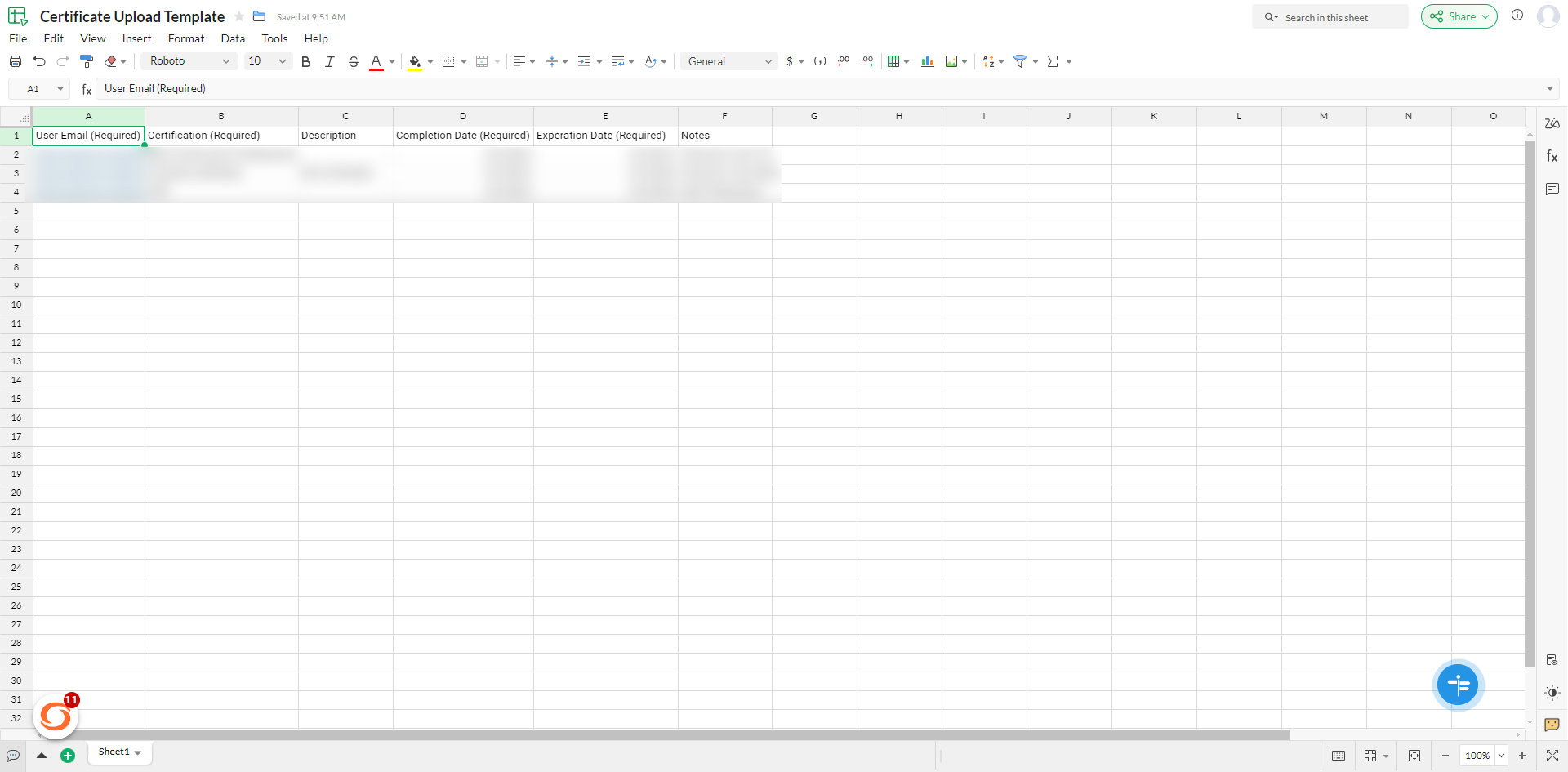This screenshot has width=1568, height=772.
Task: Open the text color dropdown arrow
Action: click(392, 62)
